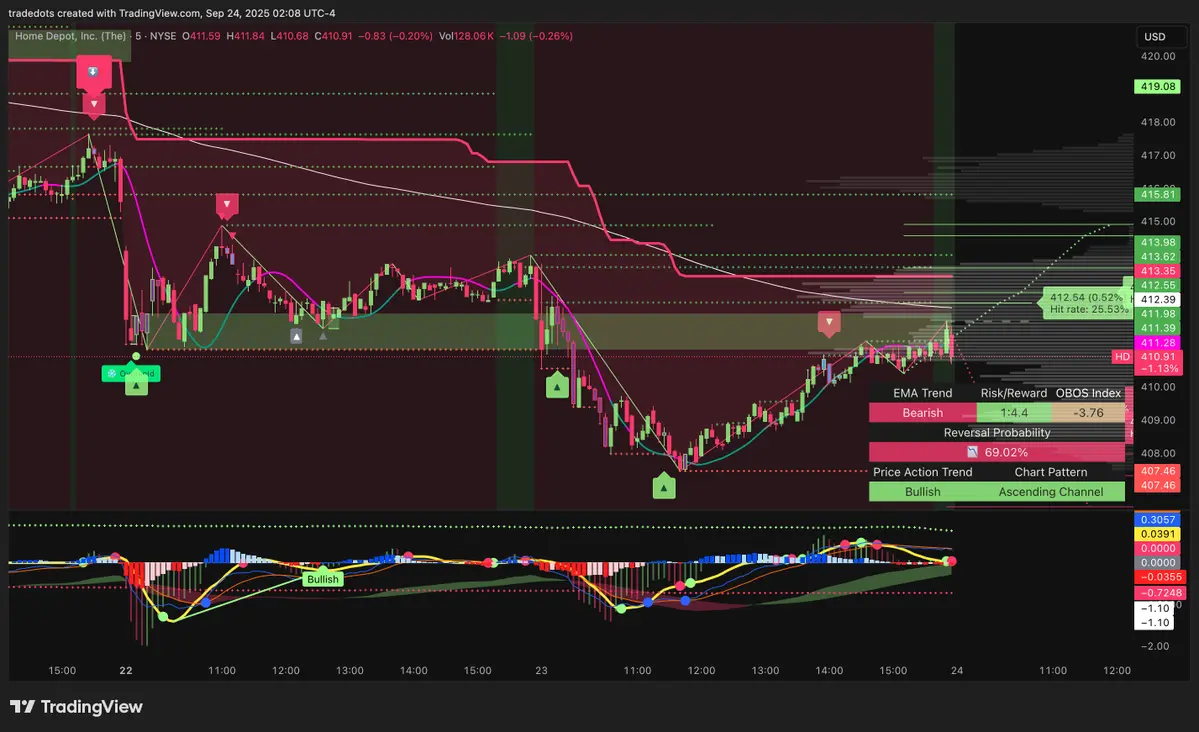Click the red 413.35 price label

tap(1158, 271)
